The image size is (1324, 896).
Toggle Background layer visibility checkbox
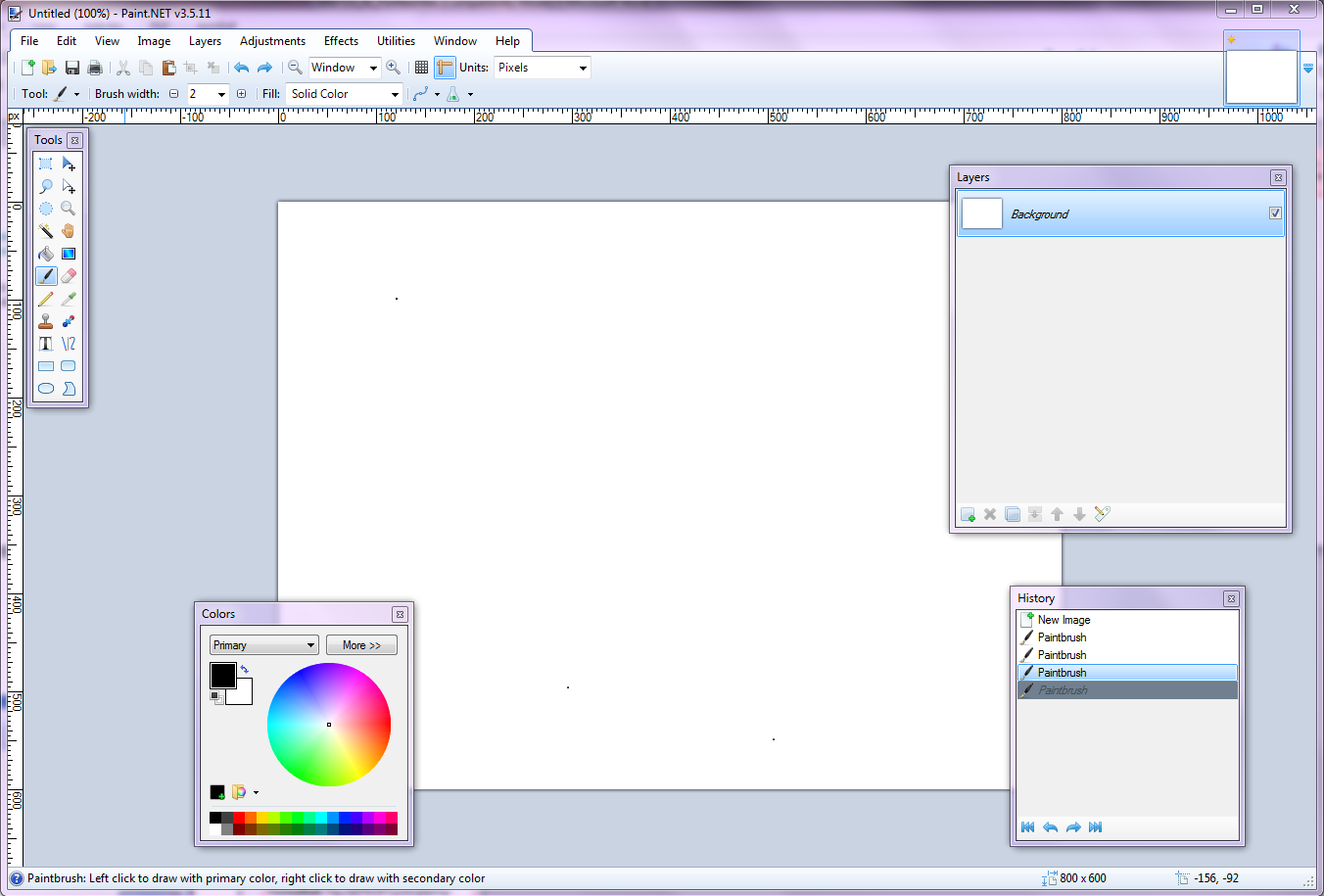point(1275,213)
